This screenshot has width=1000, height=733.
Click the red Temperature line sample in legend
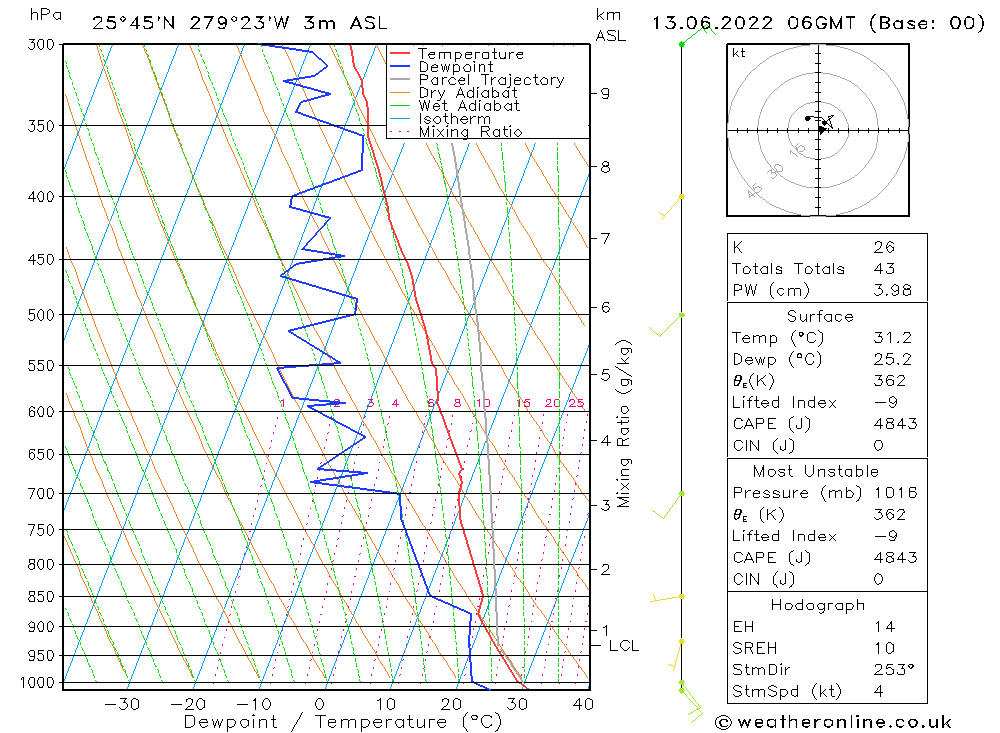pos(400,53)
